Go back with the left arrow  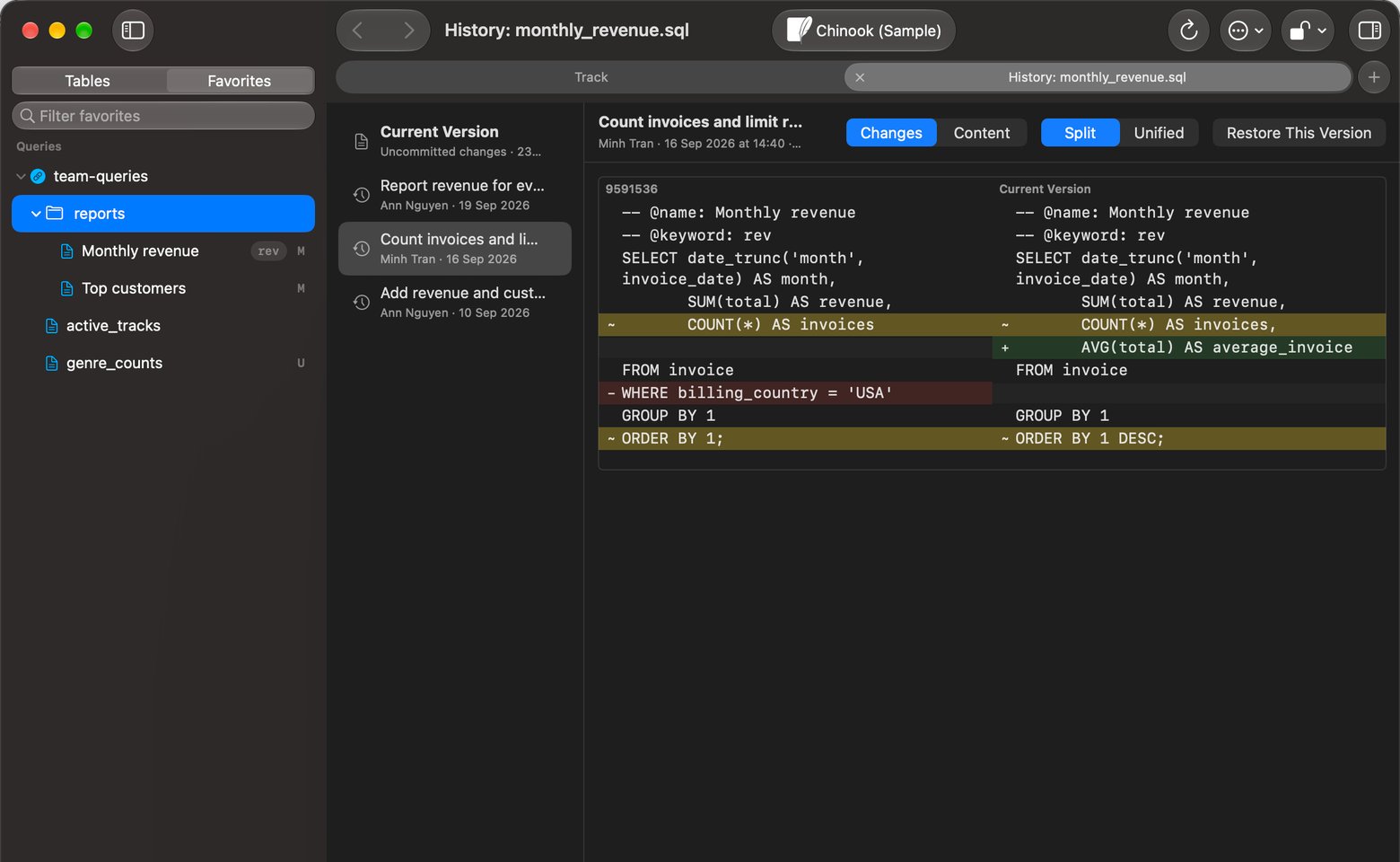click(358, 31)
